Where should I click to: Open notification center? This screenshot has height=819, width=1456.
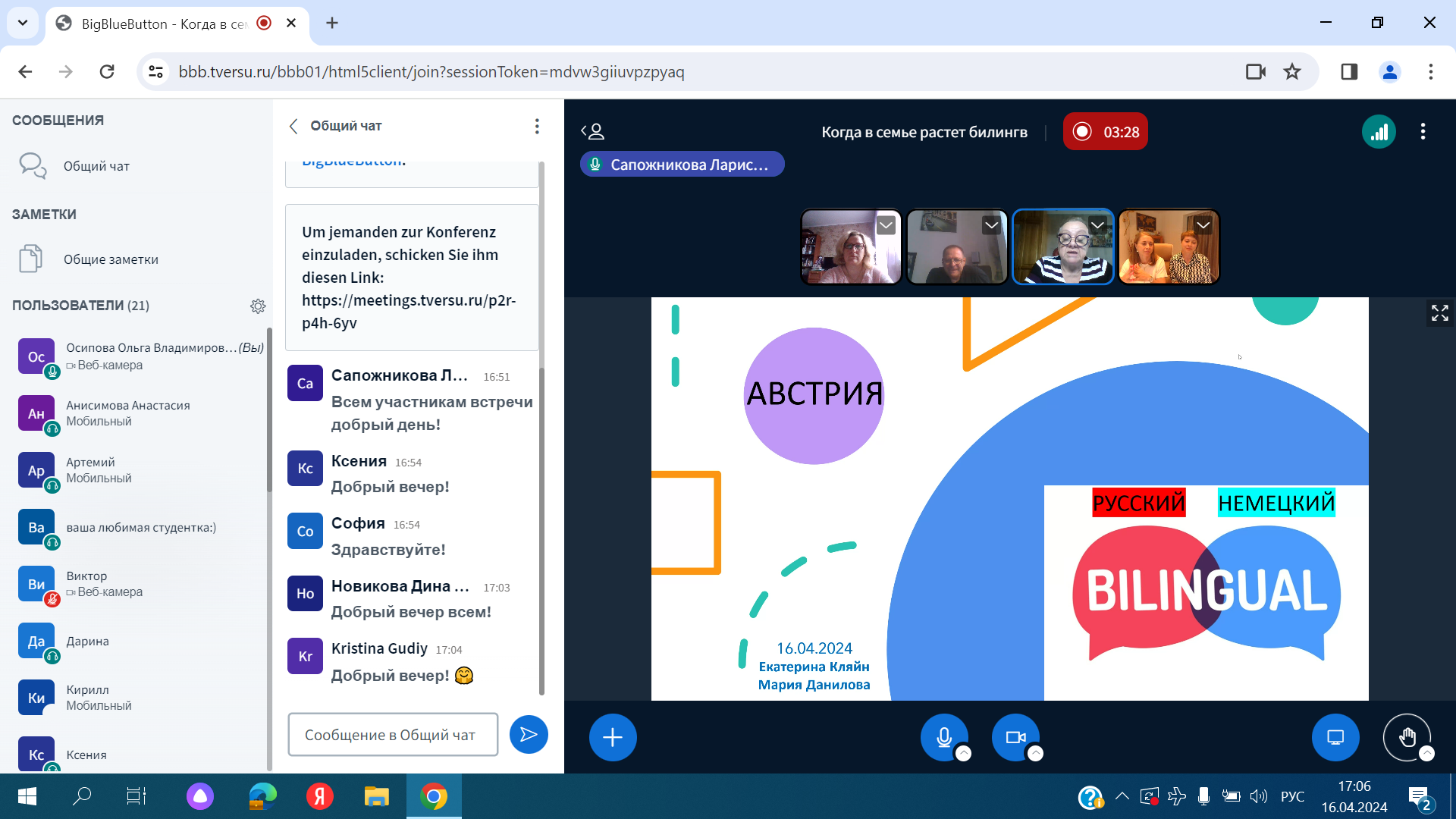tap(1419, 797)
